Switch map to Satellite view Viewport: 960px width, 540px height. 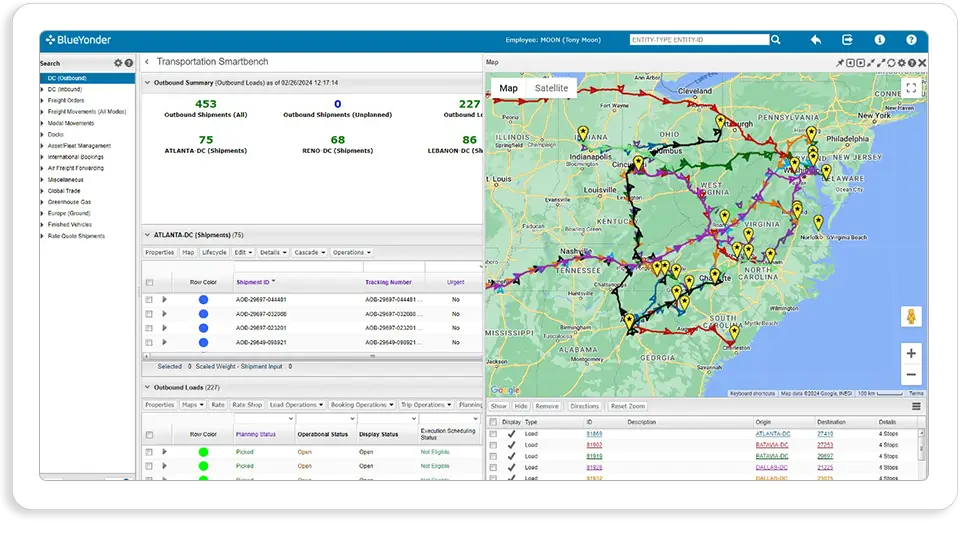551,88
